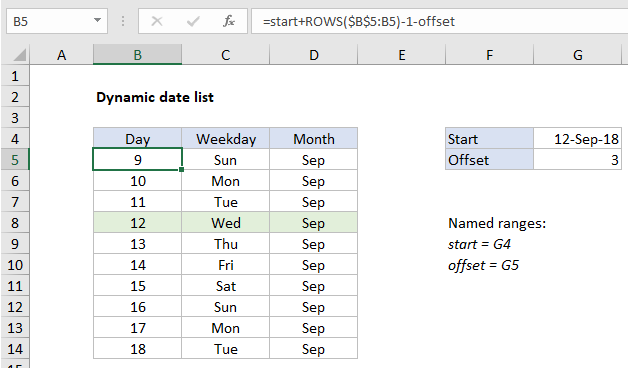The image size is (628, 368).
Task: Select the start date cell '12-Sep-18'
Action: (x=578, y=139)
